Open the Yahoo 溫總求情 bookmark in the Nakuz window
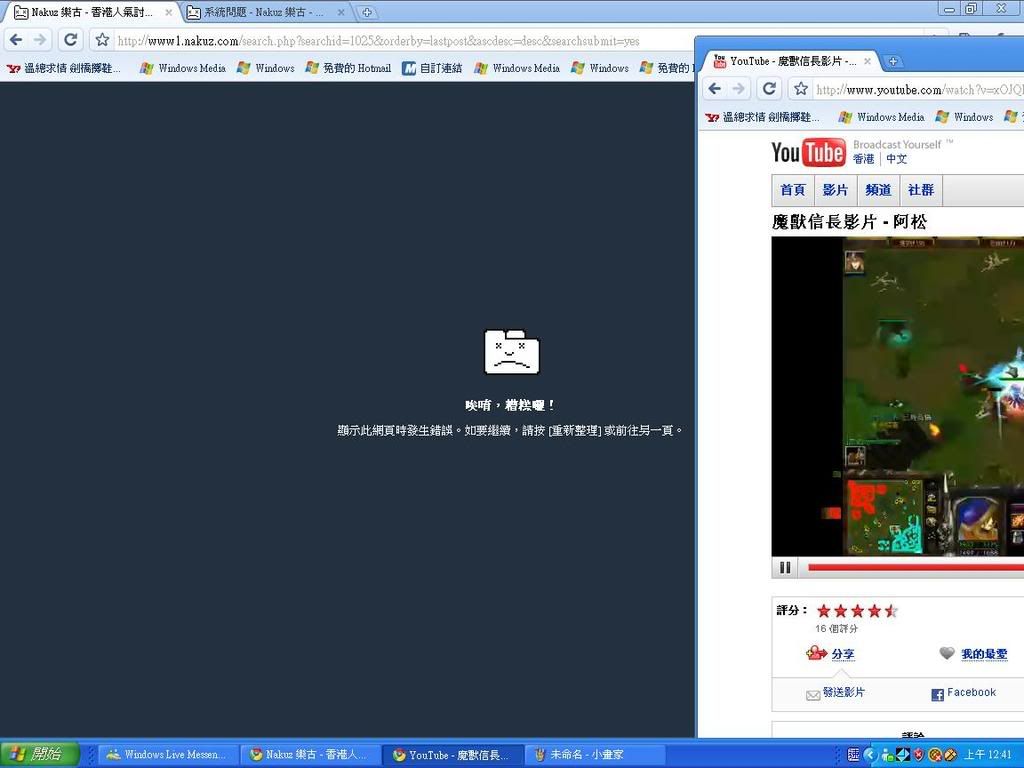1024x768 pixels. tap(64, 68)
